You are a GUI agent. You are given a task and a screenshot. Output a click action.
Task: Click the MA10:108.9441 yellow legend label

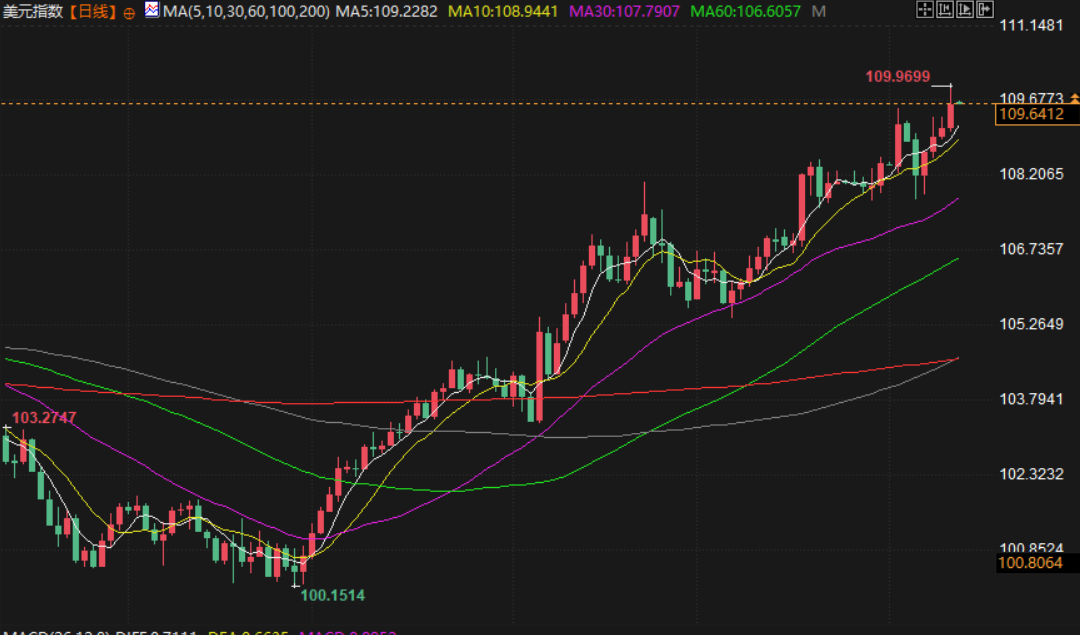tap(505, 12)
